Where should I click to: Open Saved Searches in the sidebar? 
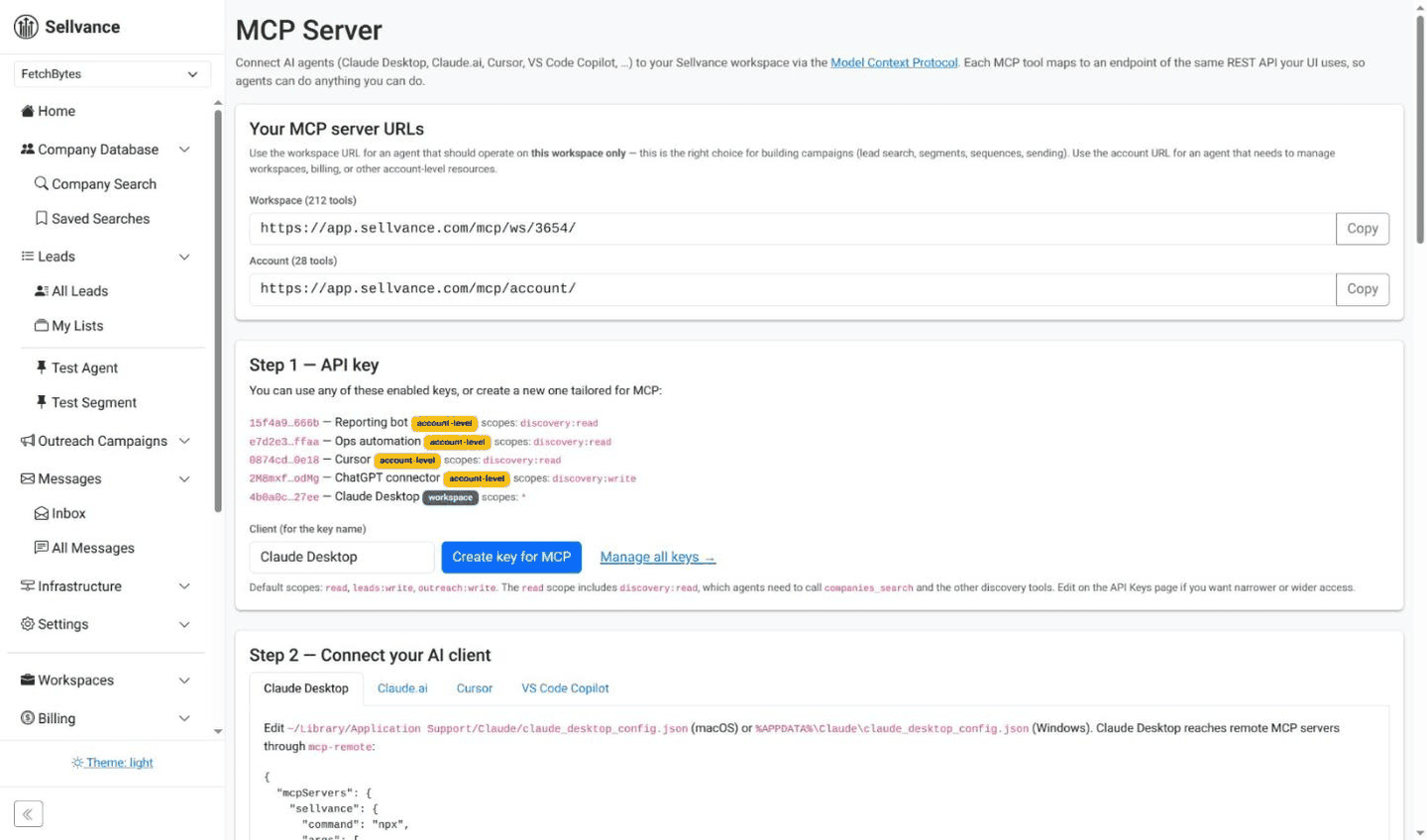point(101,219)
